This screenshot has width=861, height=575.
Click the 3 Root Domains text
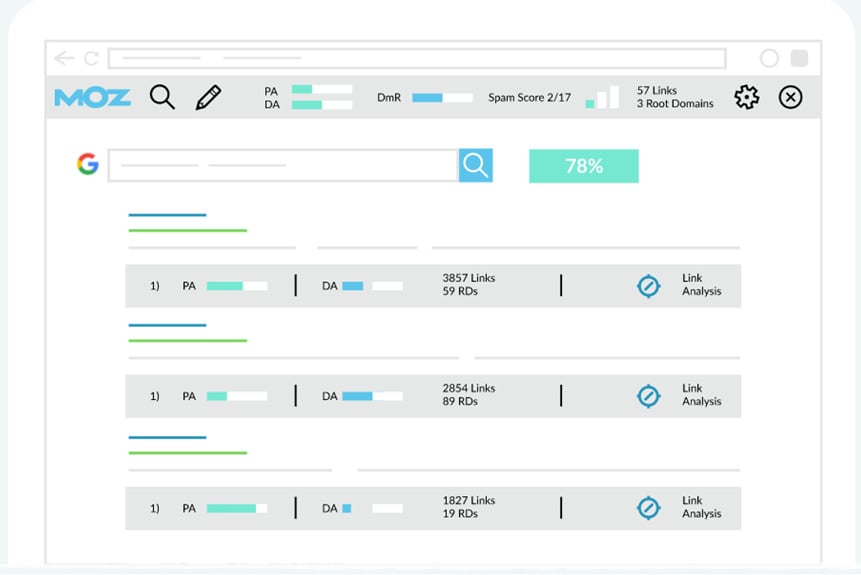(x=675, y=104)
